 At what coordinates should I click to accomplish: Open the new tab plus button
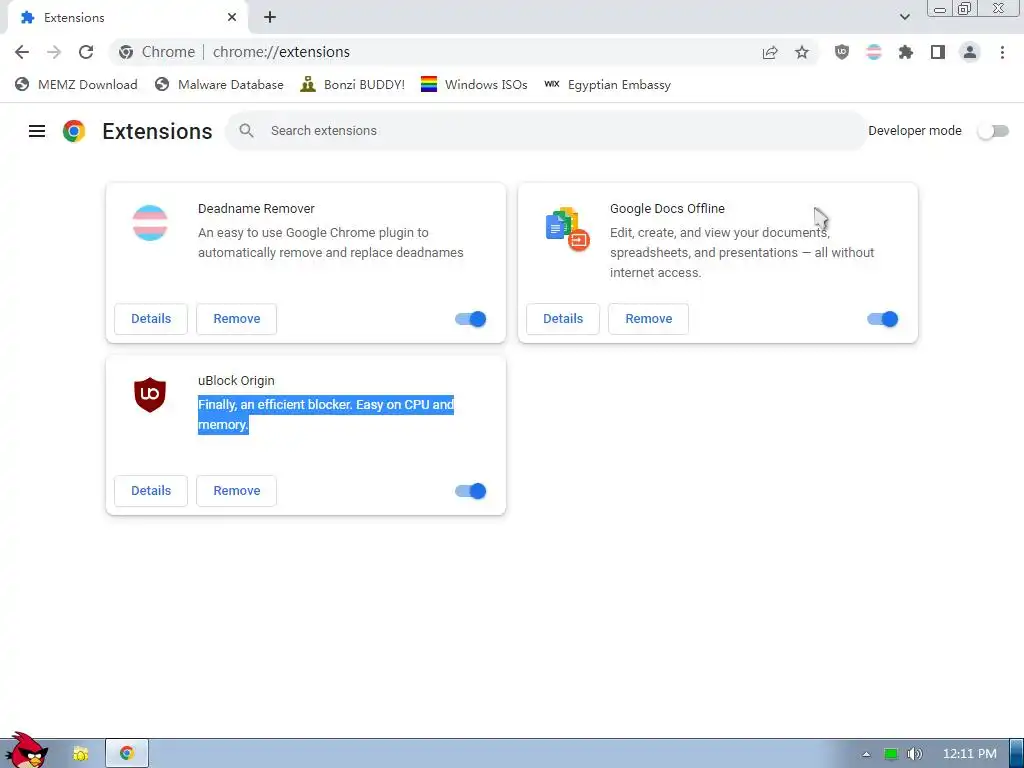tap(270, 18)
